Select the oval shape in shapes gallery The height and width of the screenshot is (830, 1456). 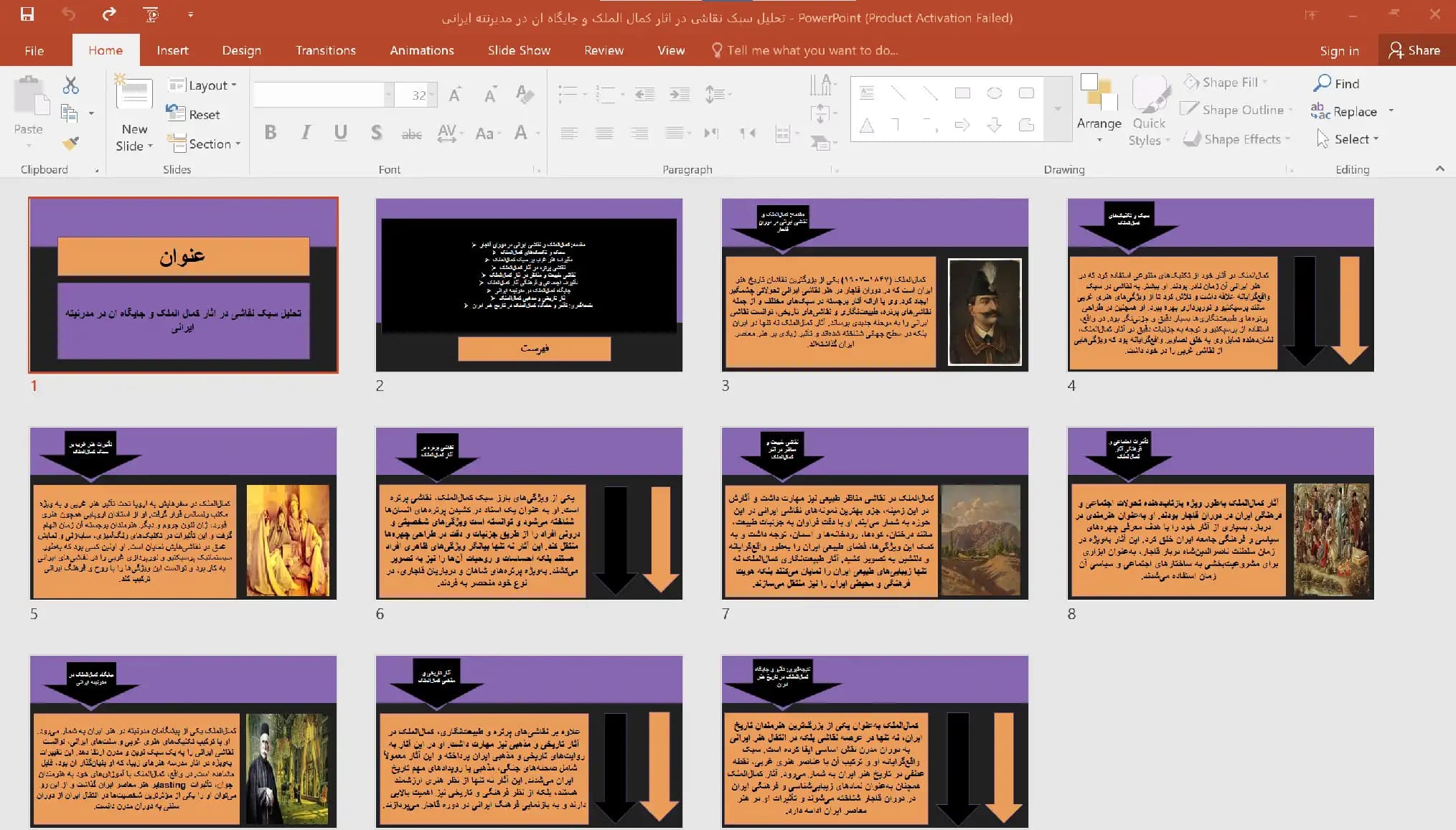(x=995, y=93)
